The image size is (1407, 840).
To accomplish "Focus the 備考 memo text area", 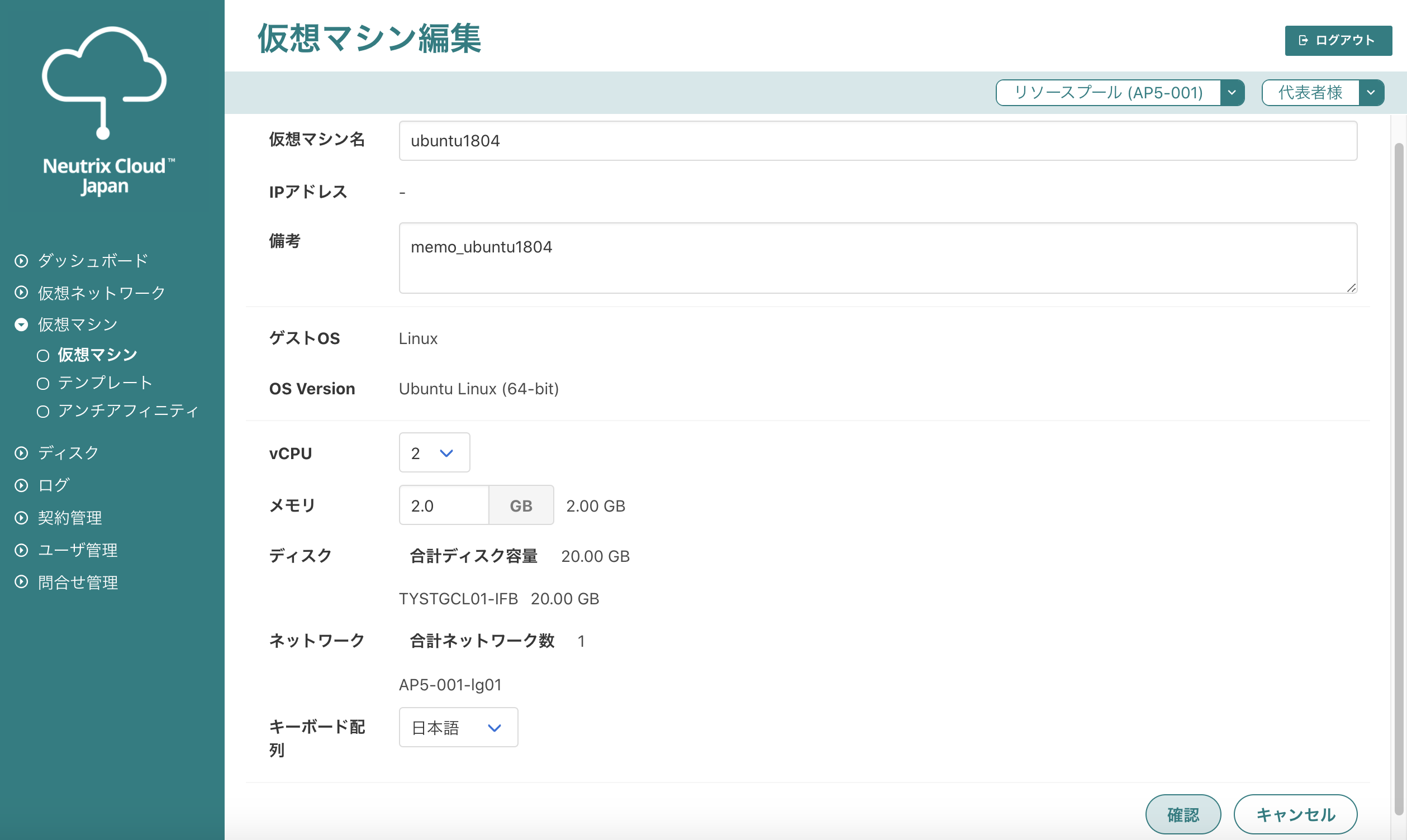I will [878, 257].
